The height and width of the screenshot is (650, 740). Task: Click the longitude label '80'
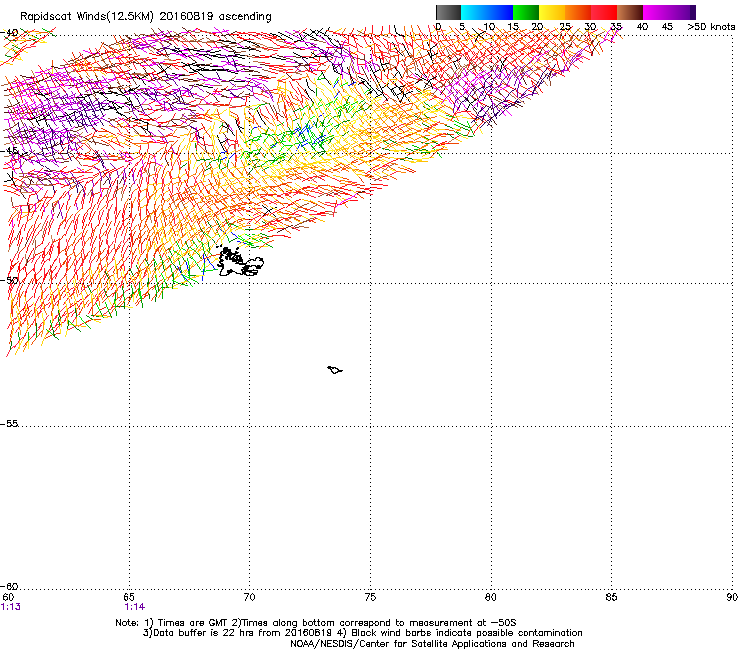[491, 598]
